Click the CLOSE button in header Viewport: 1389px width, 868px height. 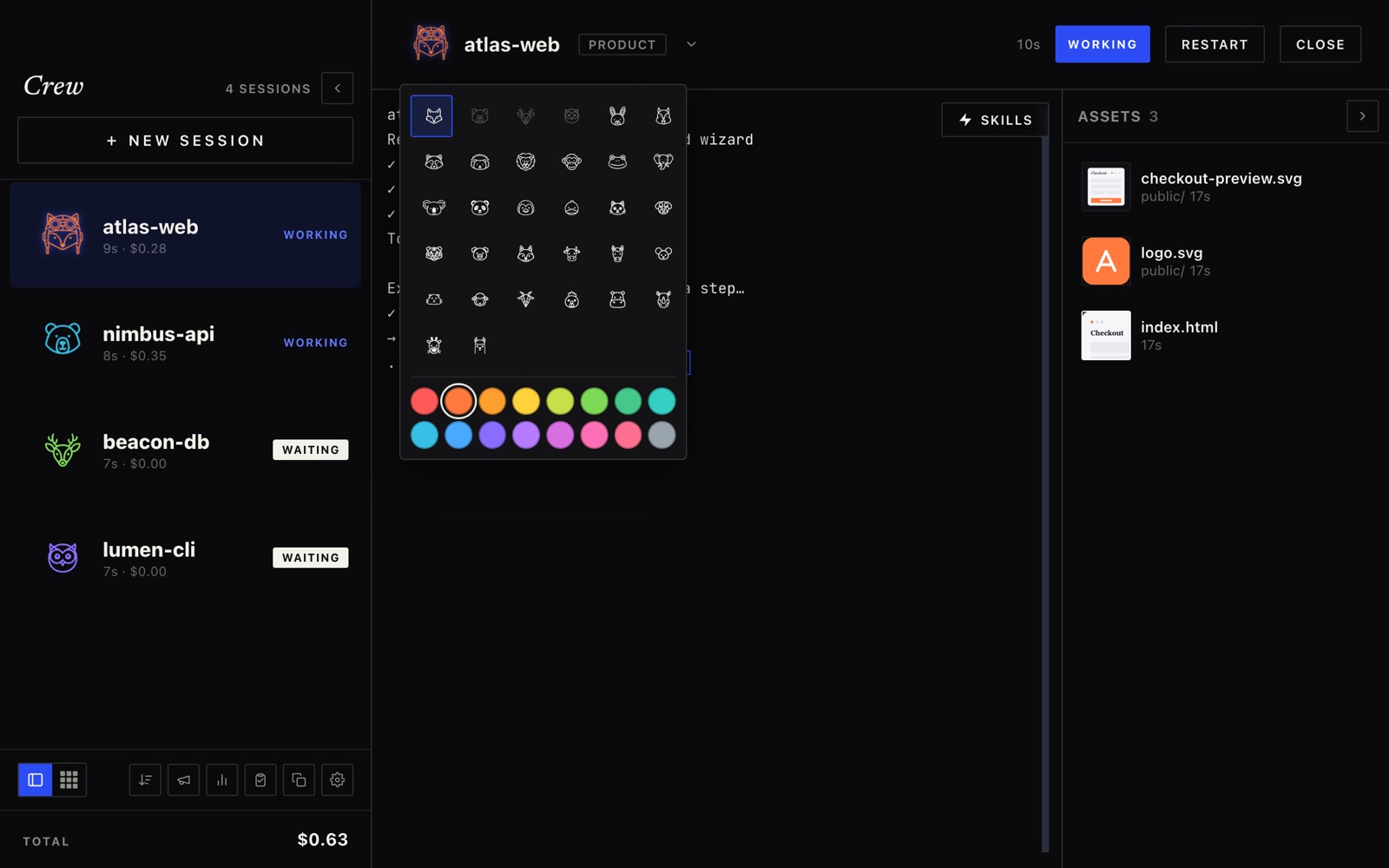coord(1320,44)
